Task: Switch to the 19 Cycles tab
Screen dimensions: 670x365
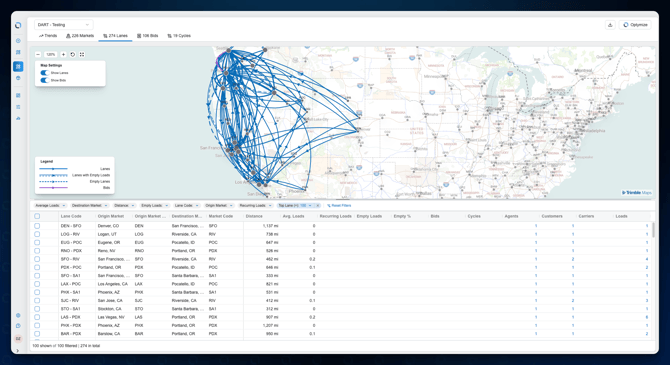Action: click(179, 36)
